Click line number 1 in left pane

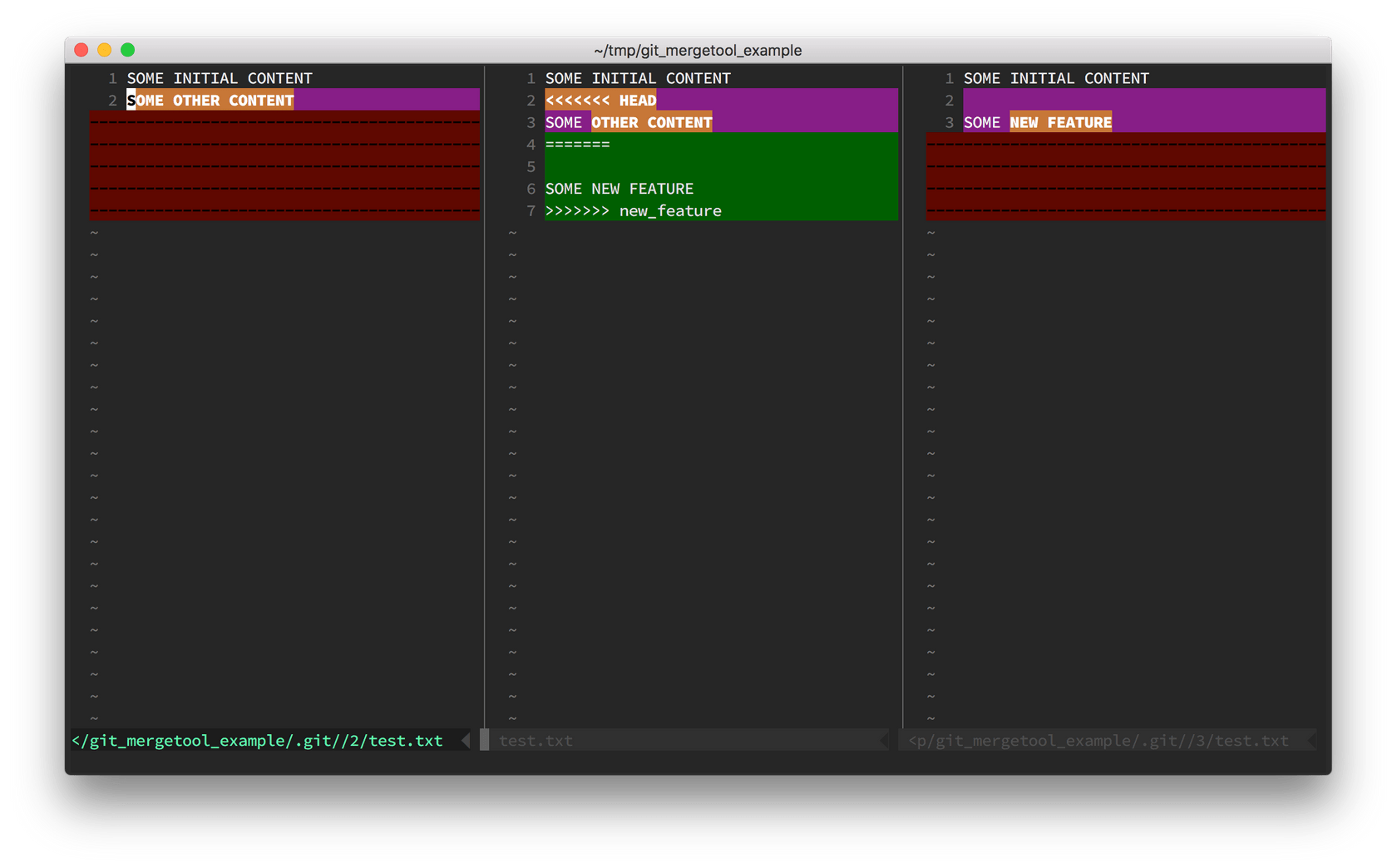coord(112,78)
